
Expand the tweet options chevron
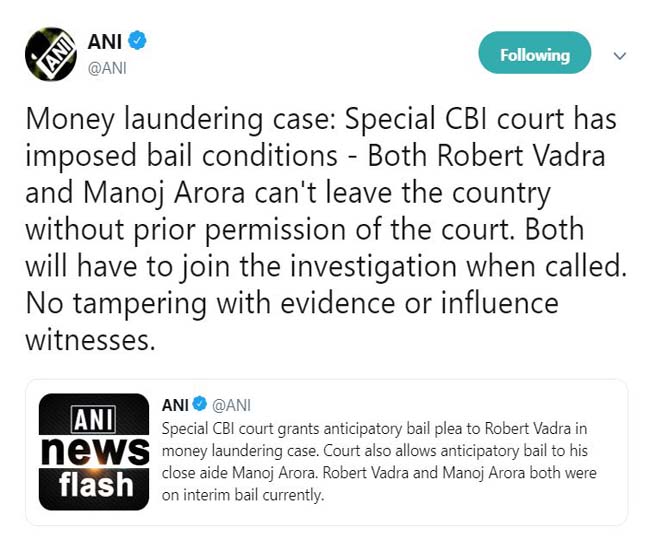tap(620, 56)
